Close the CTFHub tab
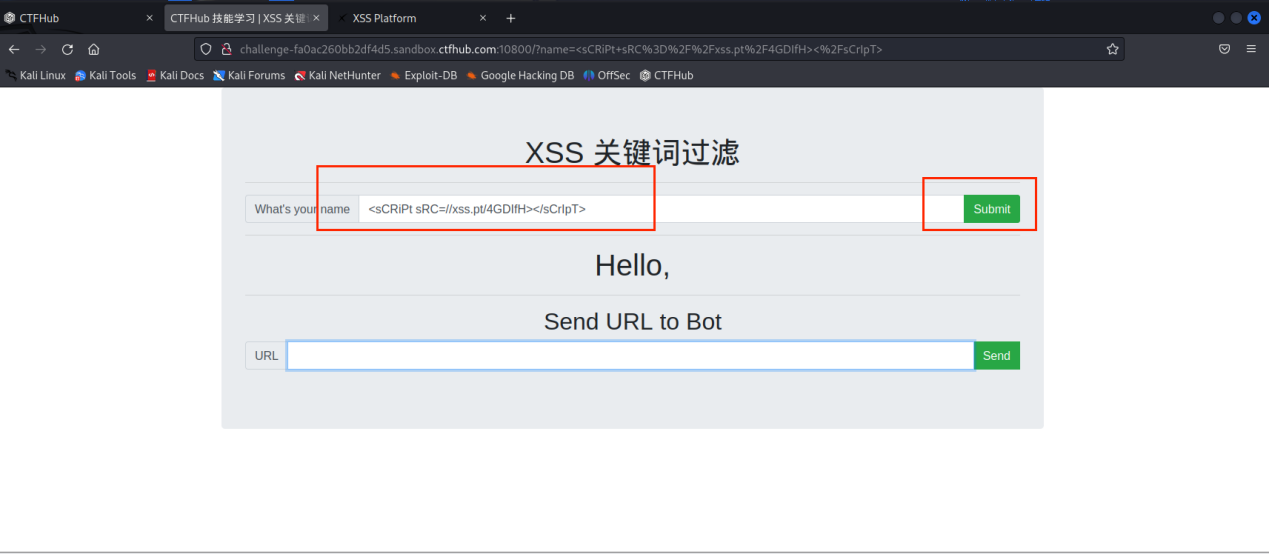Viewport: 1269px width, 554px height. click(150, 18)
